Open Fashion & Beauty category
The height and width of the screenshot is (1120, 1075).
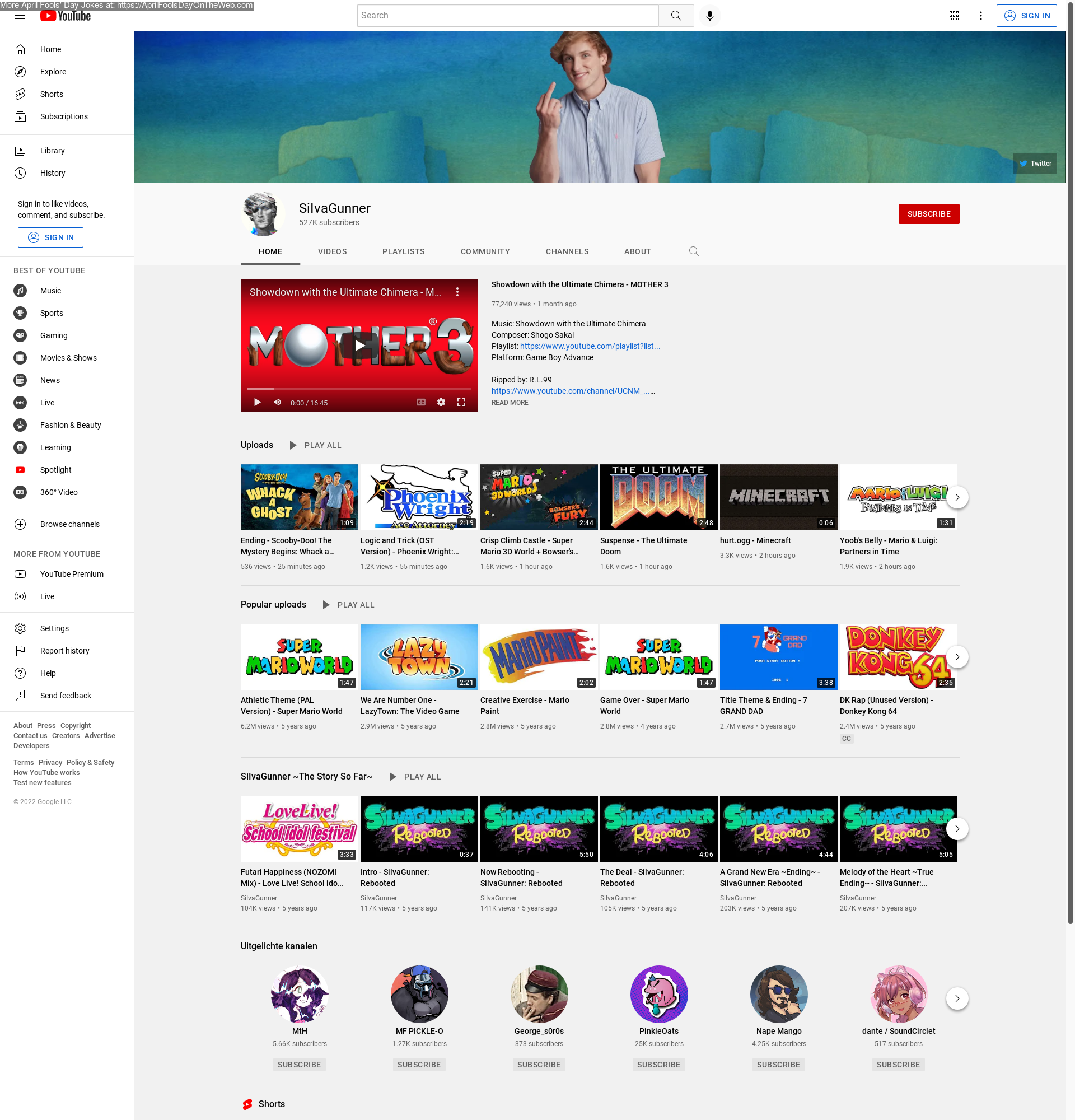click(67, 424)
